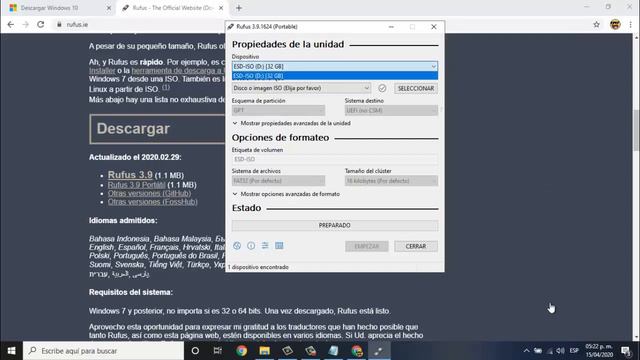Close the Rufus Official Website tab
The width and height of the screenshot is (640, 360).
coord(221,8)
